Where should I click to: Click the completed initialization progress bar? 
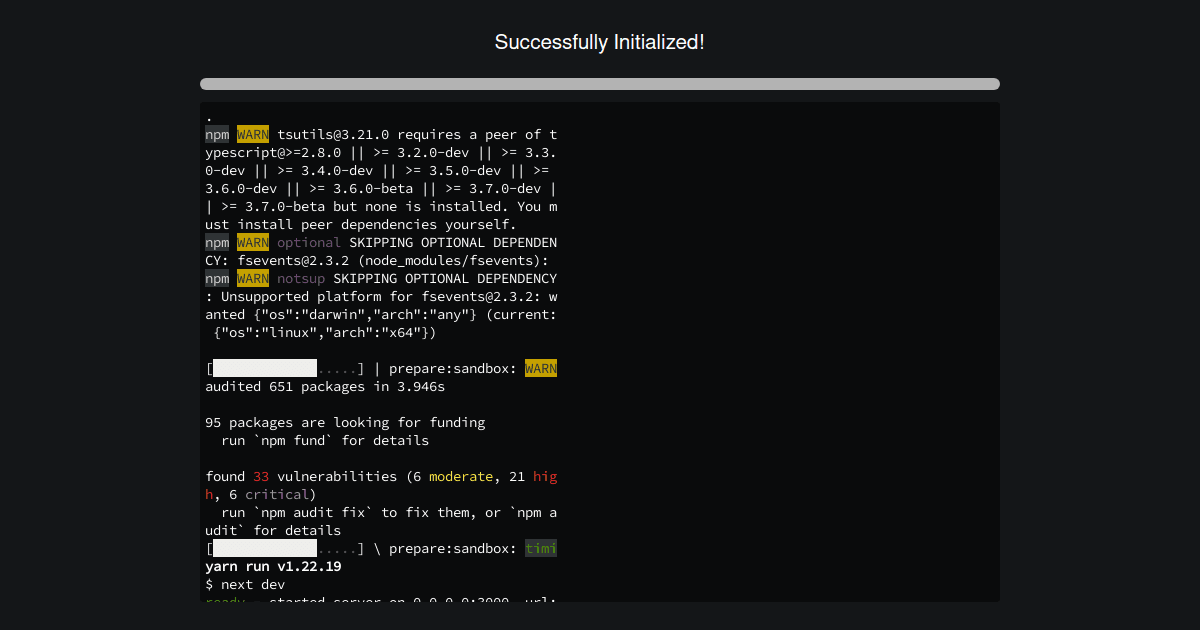point(600,84)
